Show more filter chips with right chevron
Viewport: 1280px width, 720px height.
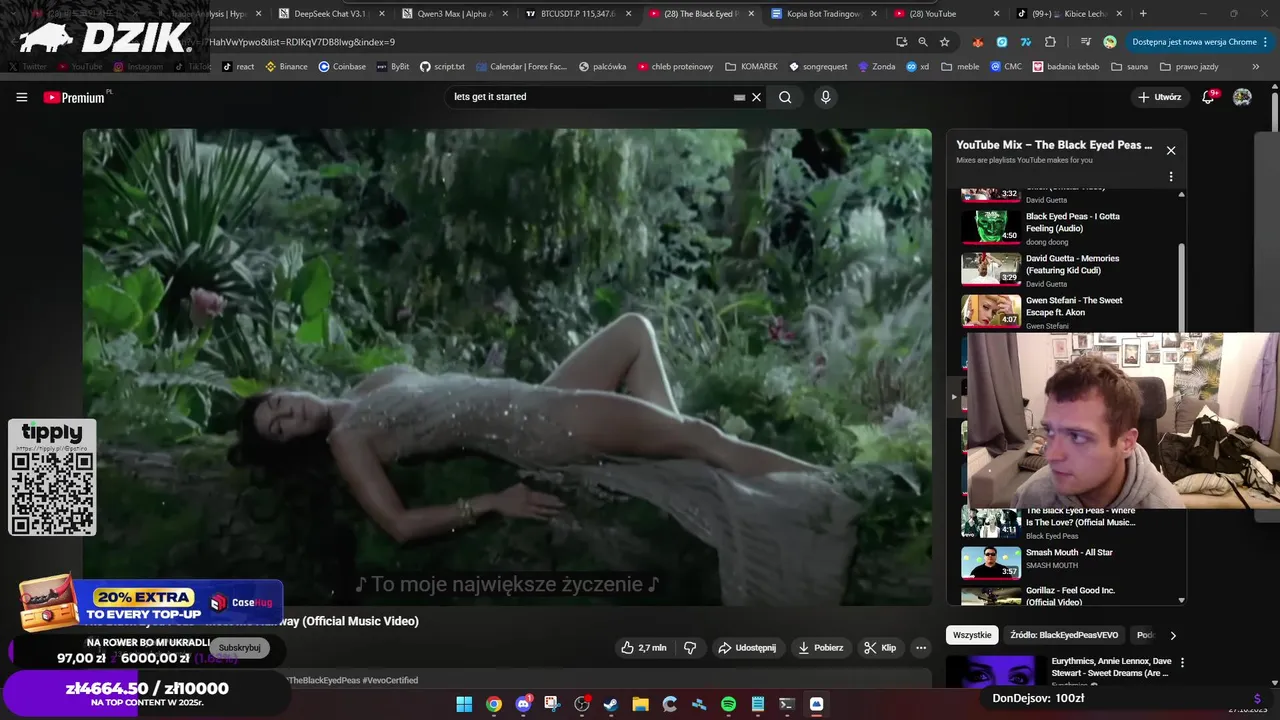click(x=1173, y=635)
